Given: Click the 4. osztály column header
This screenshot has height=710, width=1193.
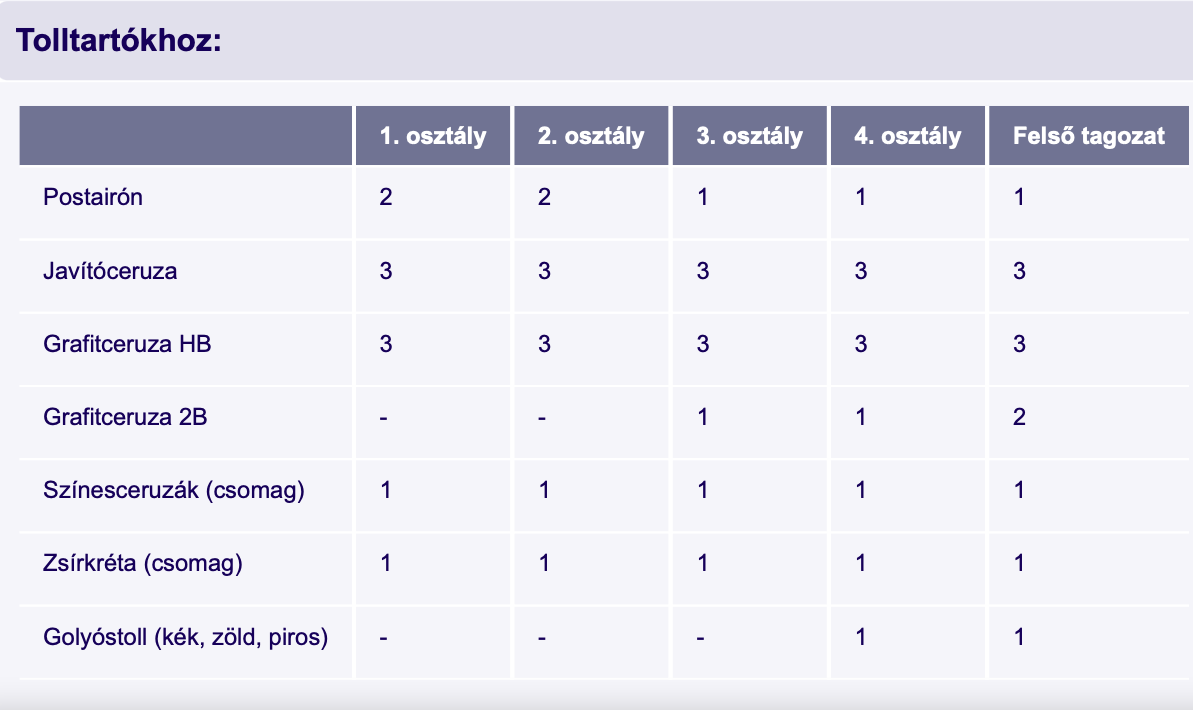Looking at the screenshot, I should [908, 136].
